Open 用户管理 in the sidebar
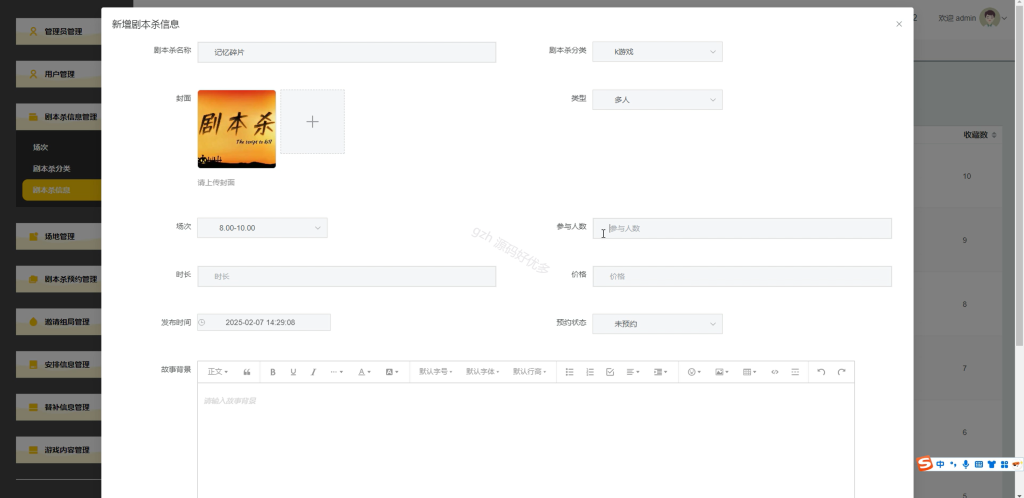This screenshot has width=1024, height=498. (59, 74)
